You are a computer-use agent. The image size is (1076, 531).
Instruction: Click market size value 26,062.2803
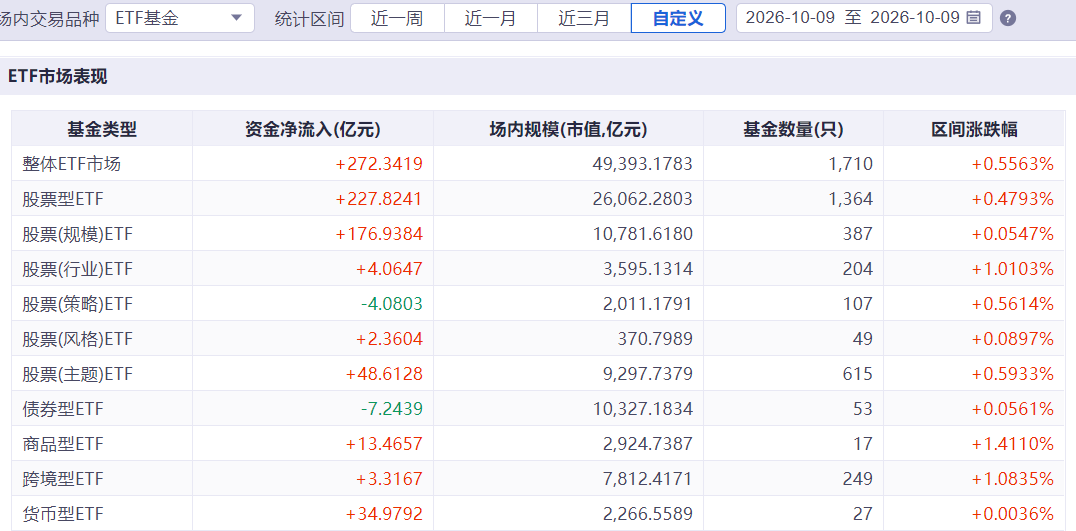click(642, 199)
